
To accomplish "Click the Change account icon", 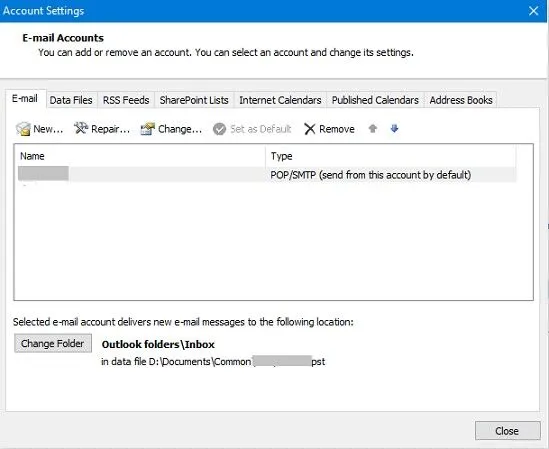I will [x=147, y=129].
